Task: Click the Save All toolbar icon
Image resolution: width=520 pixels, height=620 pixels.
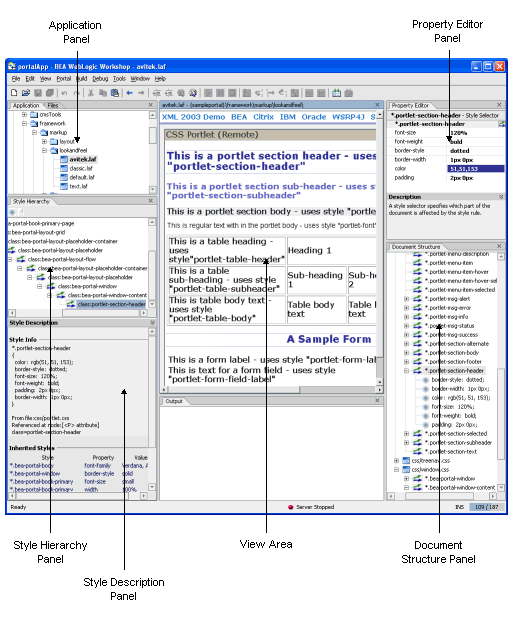Action: click(x=50, y=93)
